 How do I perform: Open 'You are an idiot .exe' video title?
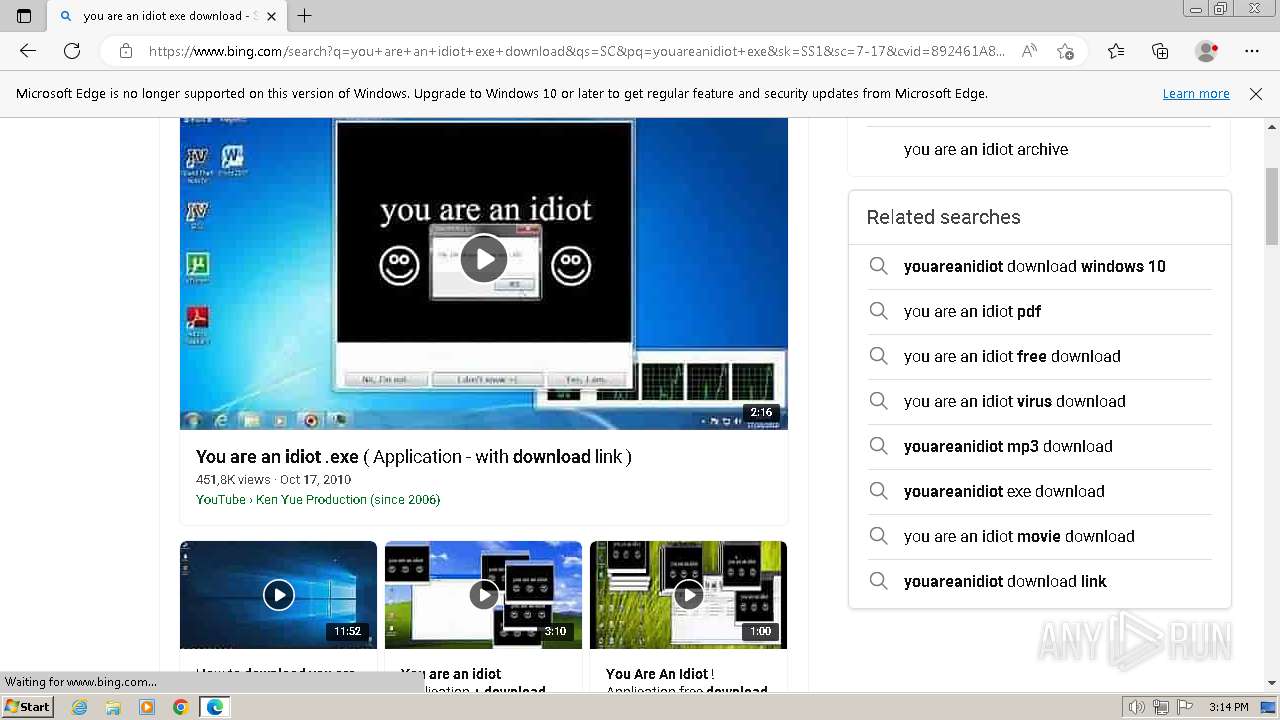[x=414, y=457]
